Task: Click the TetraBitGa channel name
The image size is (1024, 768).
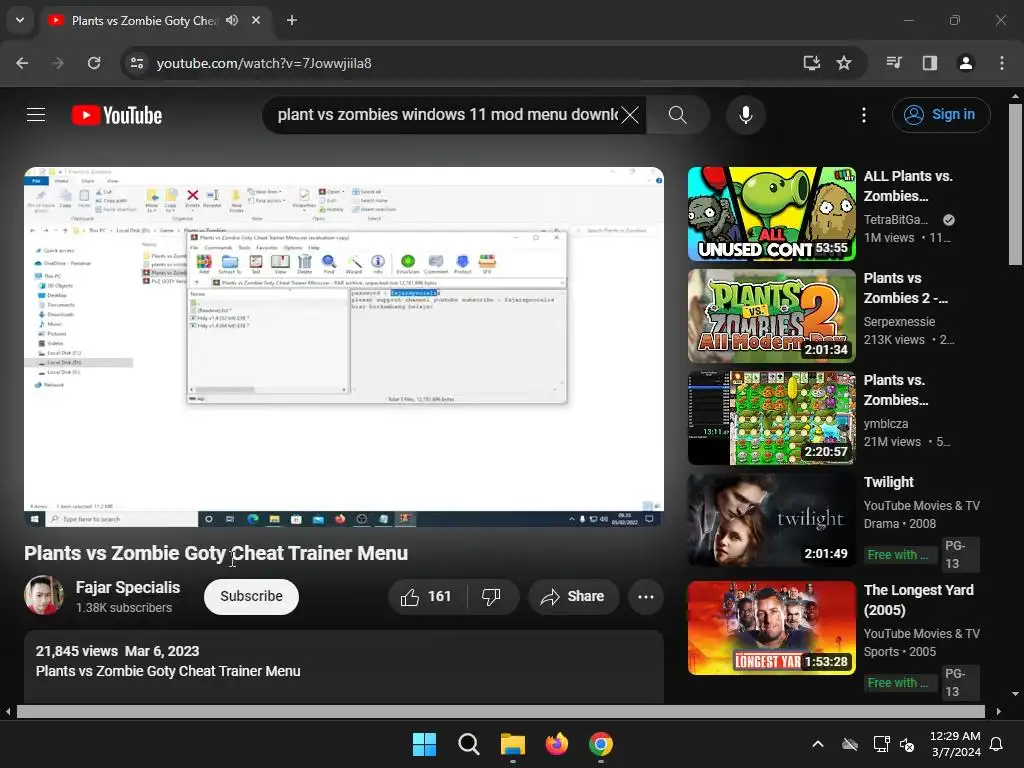Action: pos(895,219)
